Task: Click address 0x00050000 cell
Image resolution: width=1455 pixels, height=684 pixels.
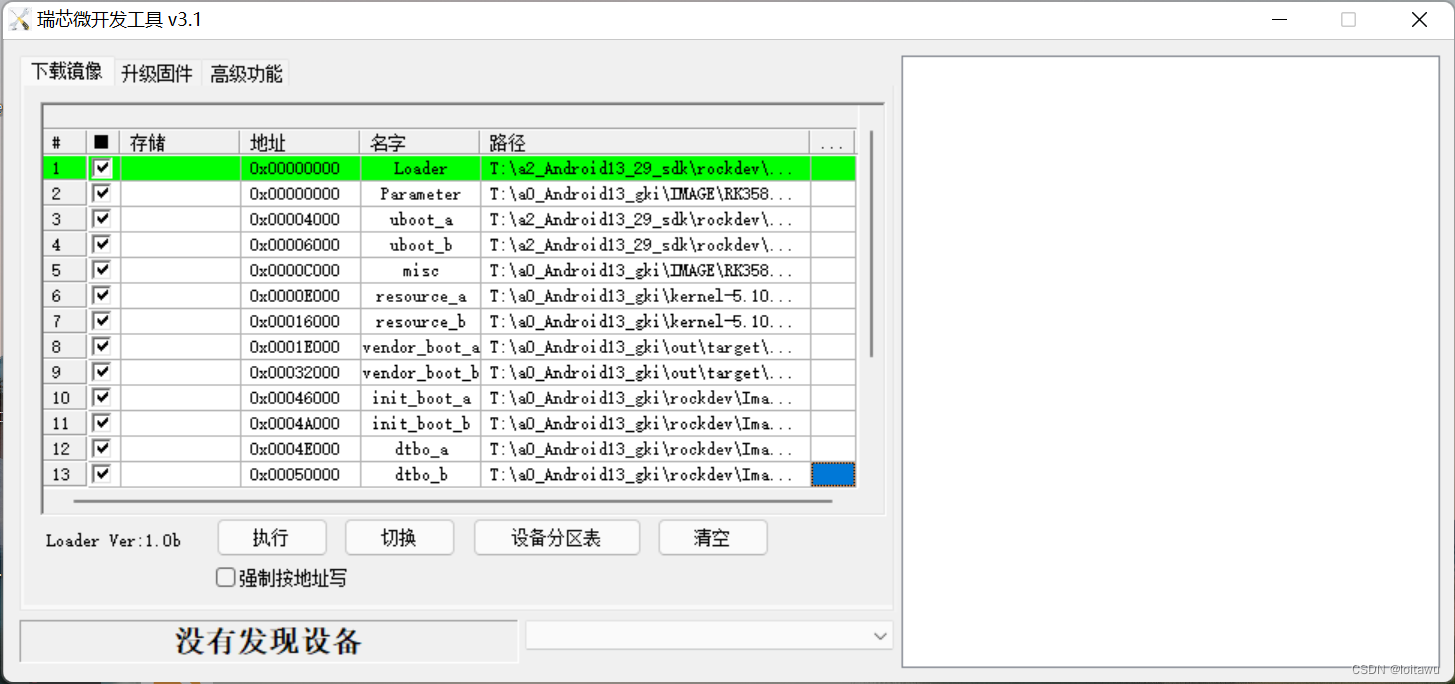Action: point(300,474)
